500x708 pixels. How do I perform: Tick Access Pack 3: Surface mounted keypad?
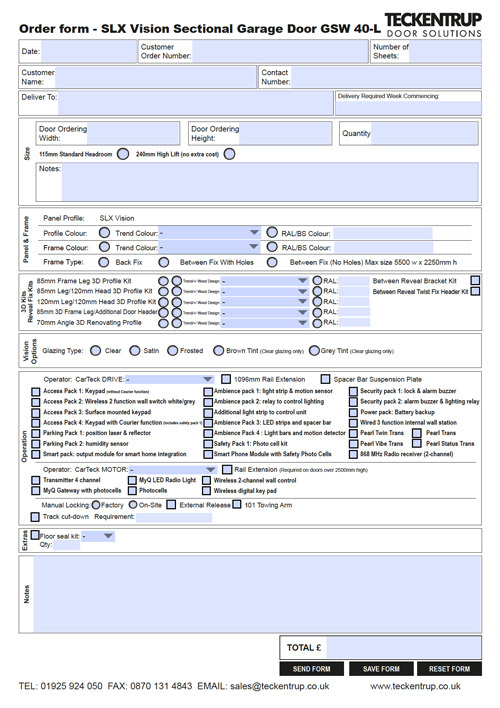click(36, 412)
